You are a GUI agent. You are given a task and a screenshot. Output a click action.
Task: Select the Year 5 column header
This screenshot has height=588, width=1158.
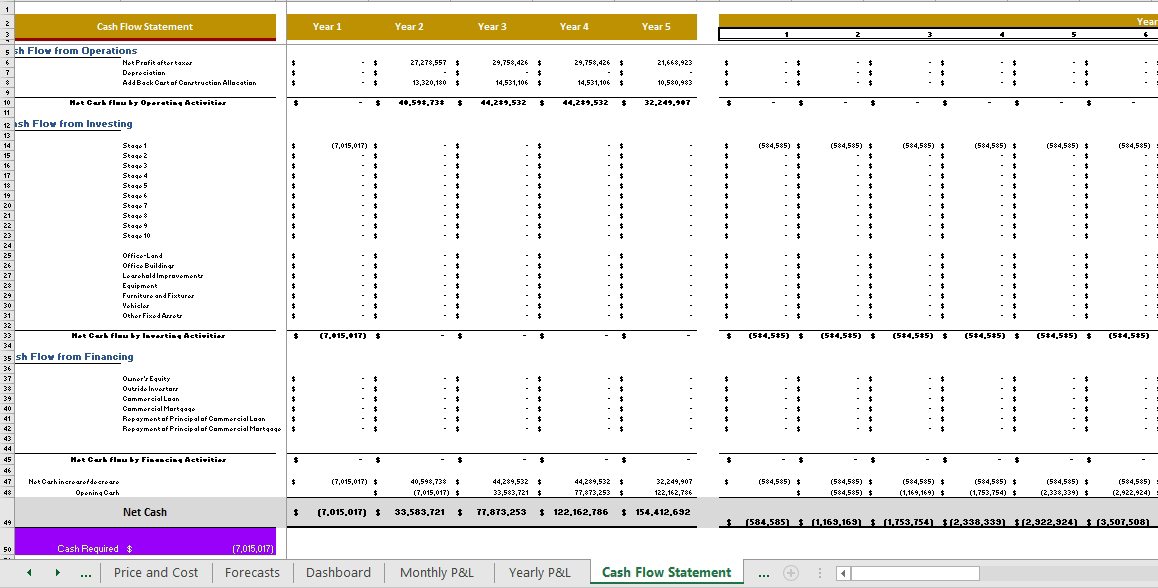(656, 27)
